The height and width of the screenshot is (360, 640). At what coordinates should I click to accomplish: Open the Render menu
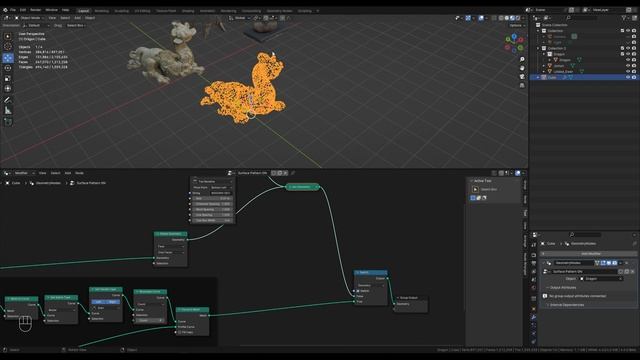tap(36, 10)
